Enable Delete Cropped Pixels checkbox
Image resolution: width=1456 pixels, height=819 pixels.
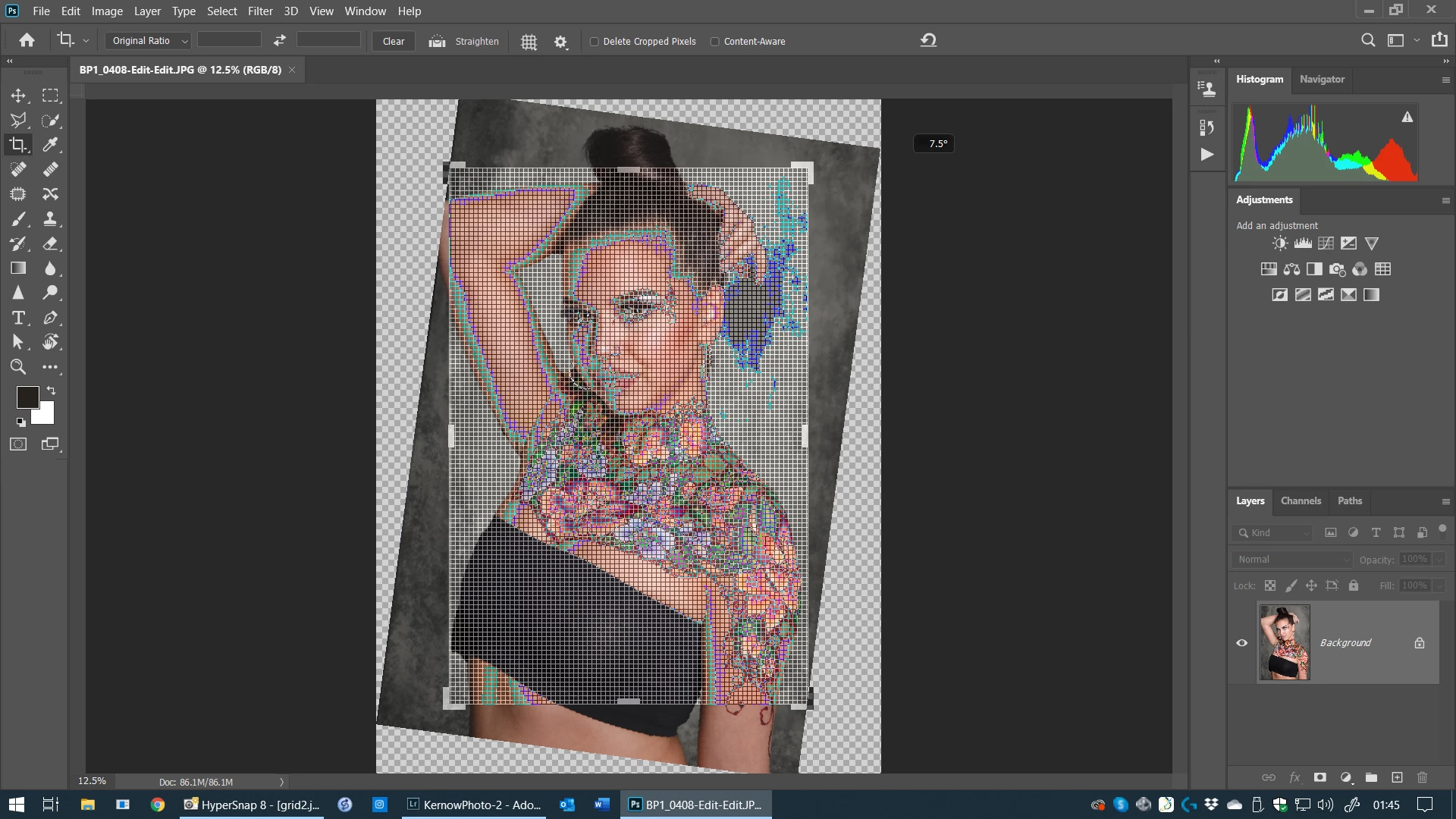[x=595, y=42]
